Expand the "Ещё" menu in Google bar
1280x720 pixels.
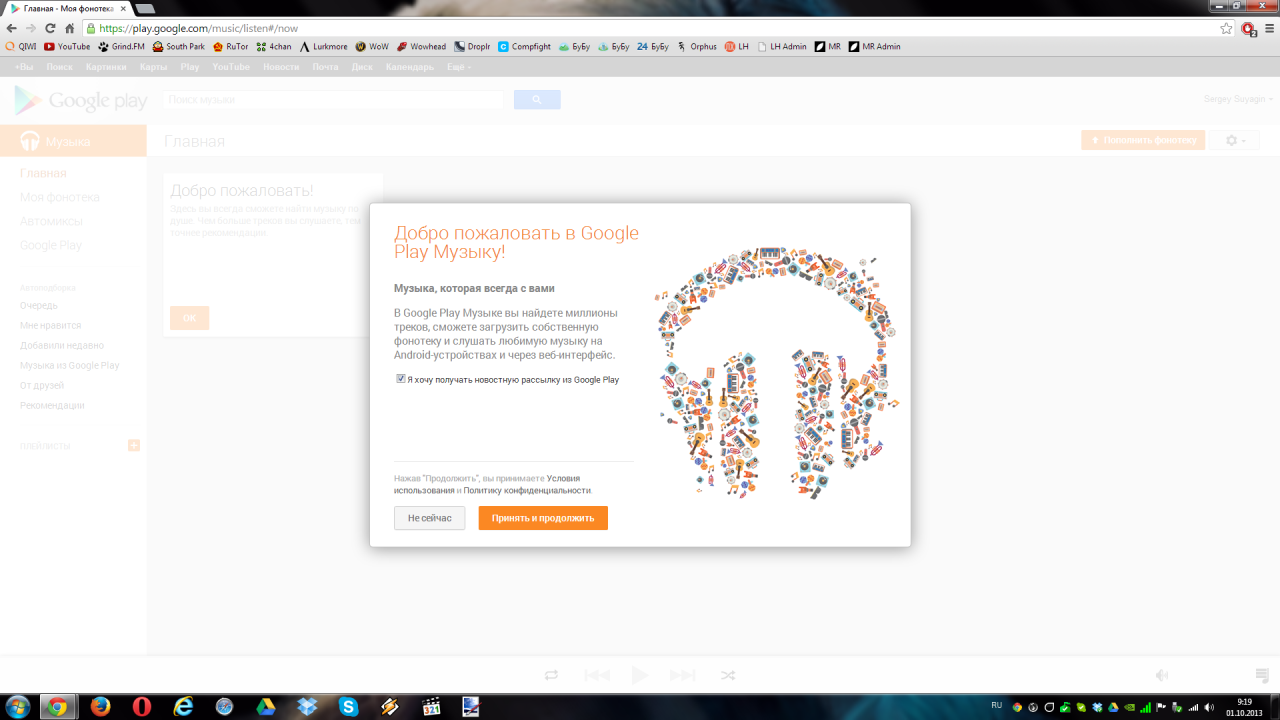[459, 67]
